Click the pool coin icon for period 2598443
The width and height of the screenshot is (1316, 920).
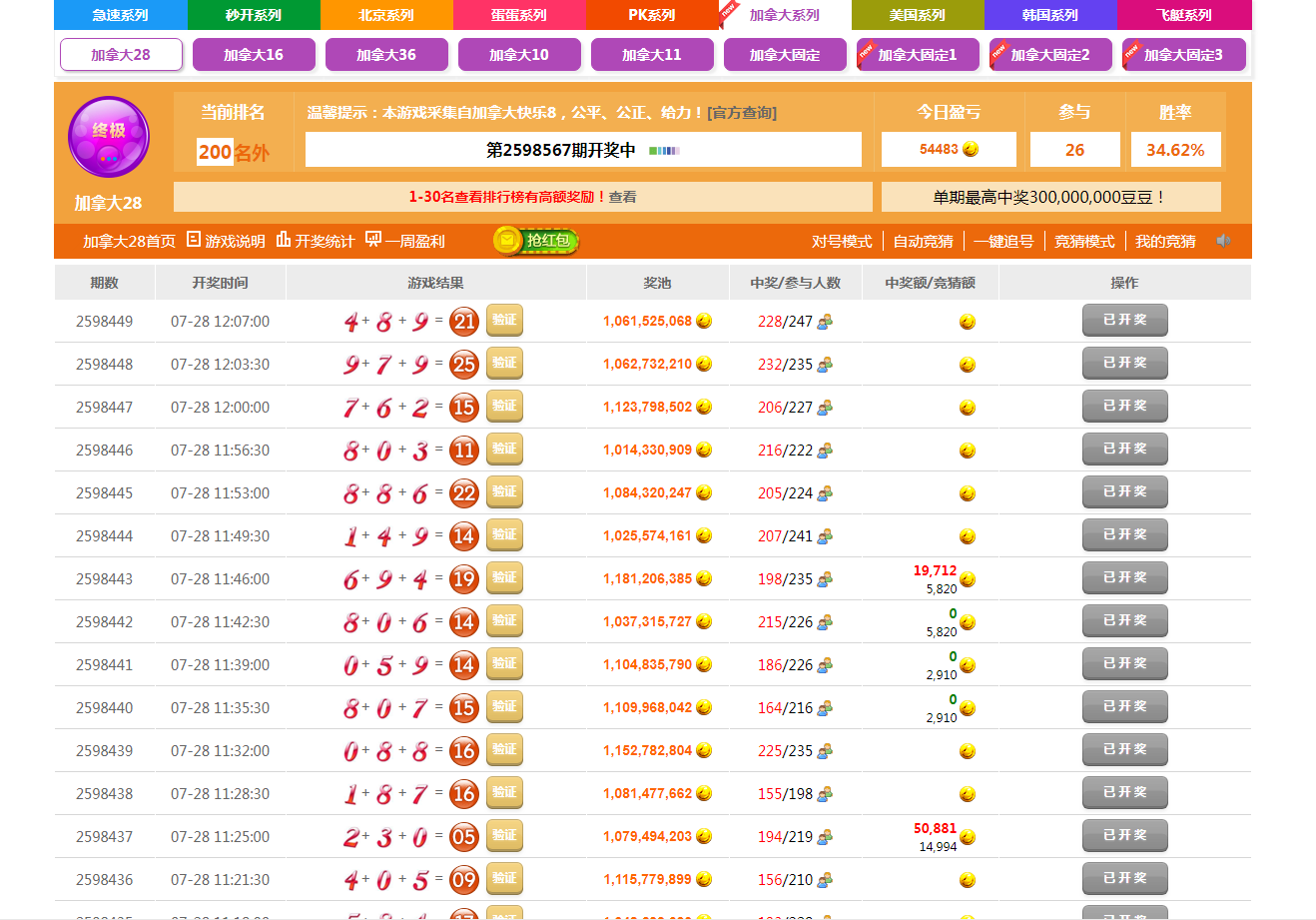pyautogui.click(x=704, y=579)
